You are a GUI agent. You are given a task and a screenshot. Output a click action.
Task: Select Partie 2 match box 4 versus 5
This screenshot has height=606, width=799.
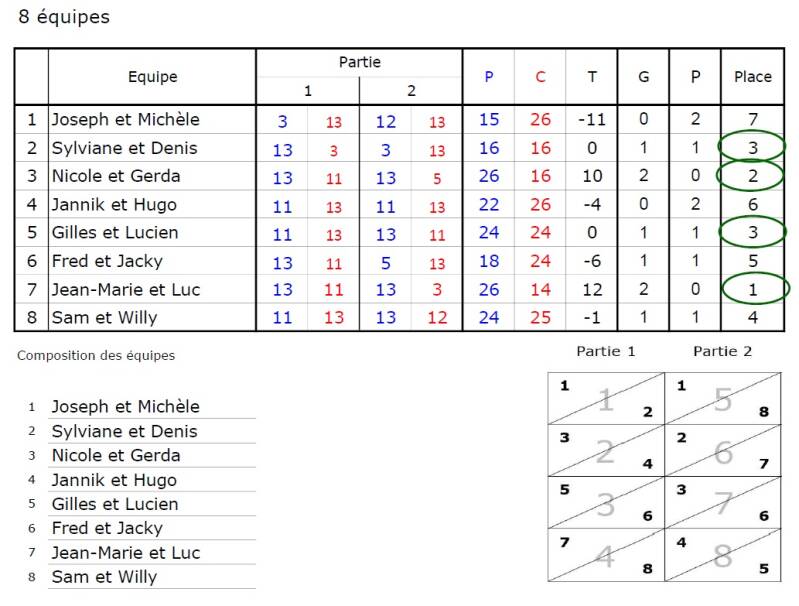pos(723,555)
